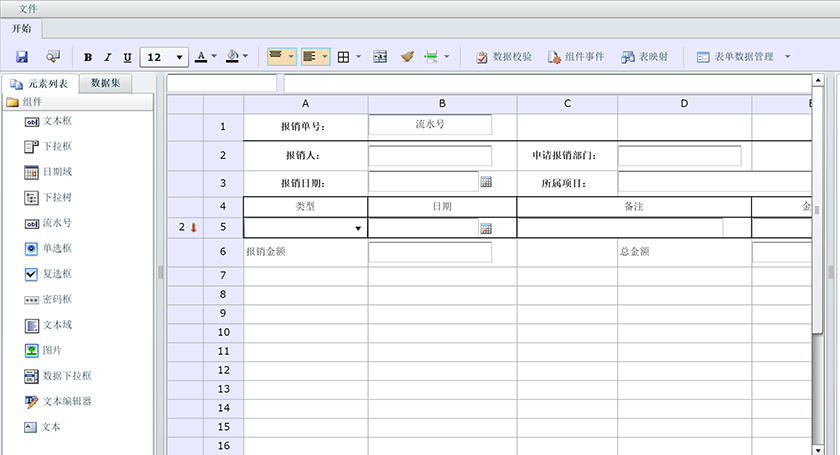840x455 pixels.
Task: Apply the background fill bucket icon
Action: pyautogui.click(x=232, y=56)
